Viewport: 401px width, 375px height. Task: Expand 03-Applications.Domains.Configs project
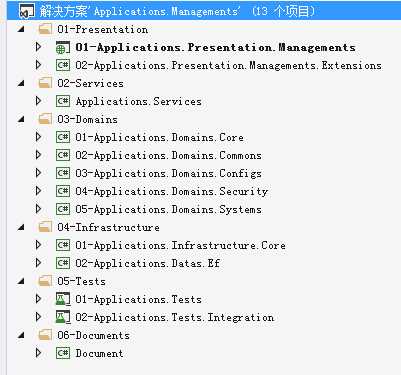[39, 173]
